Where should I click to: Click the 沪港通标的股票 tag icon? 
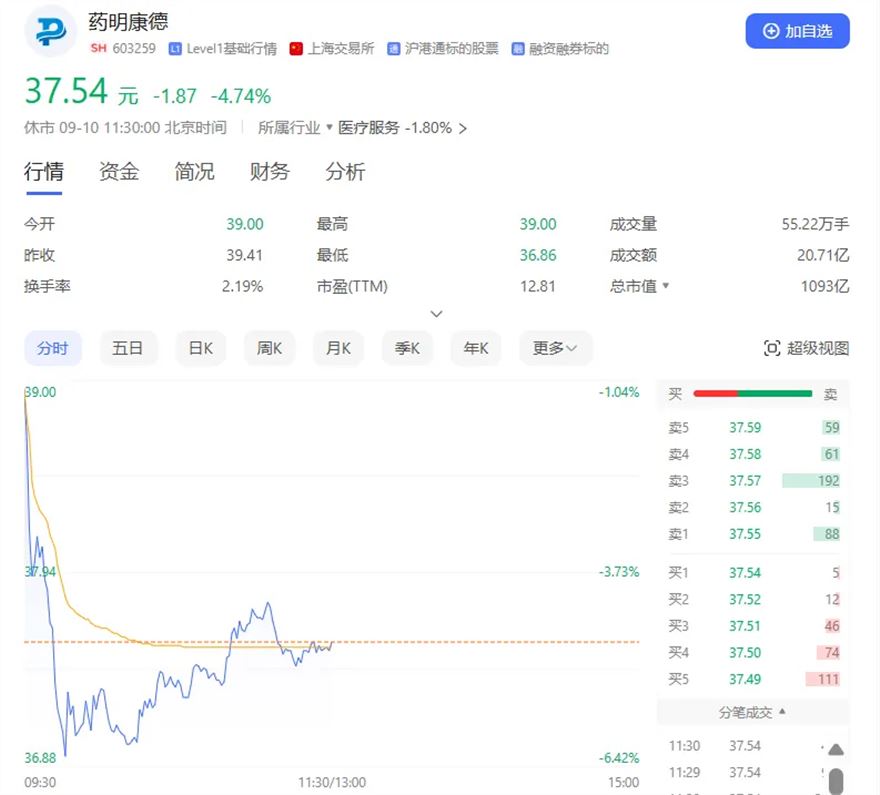(x=394, y=48)
